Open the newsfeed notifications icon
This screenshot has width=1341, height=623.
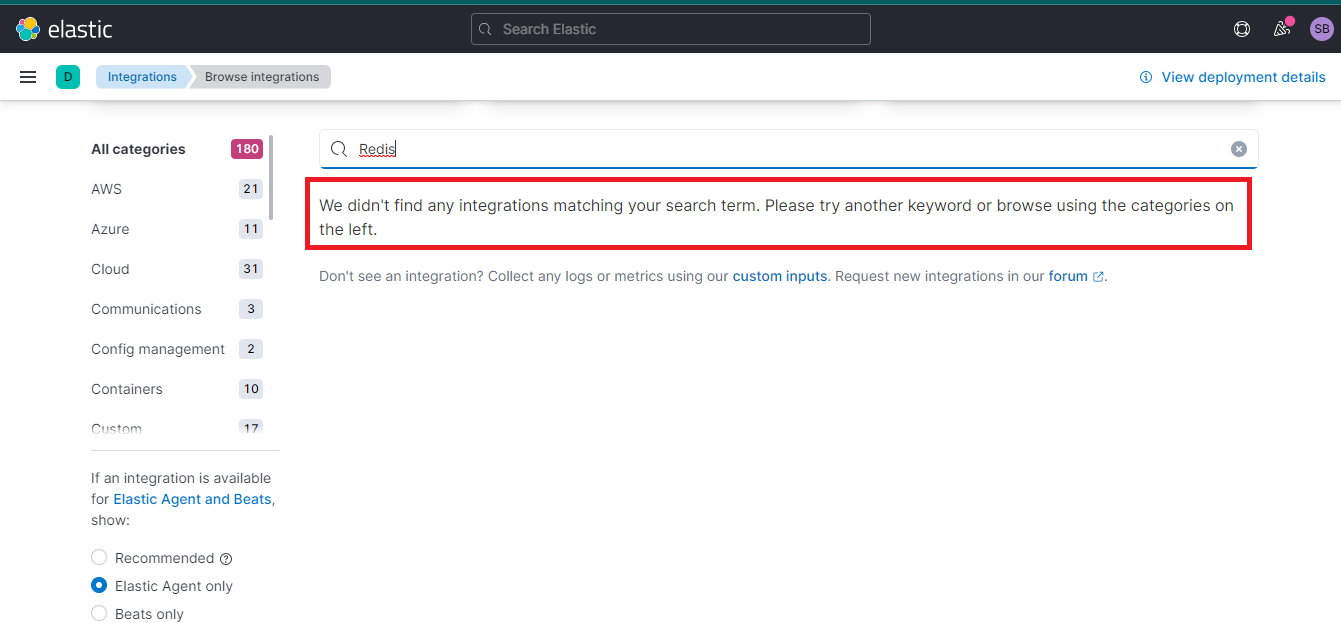[1282, 29]
